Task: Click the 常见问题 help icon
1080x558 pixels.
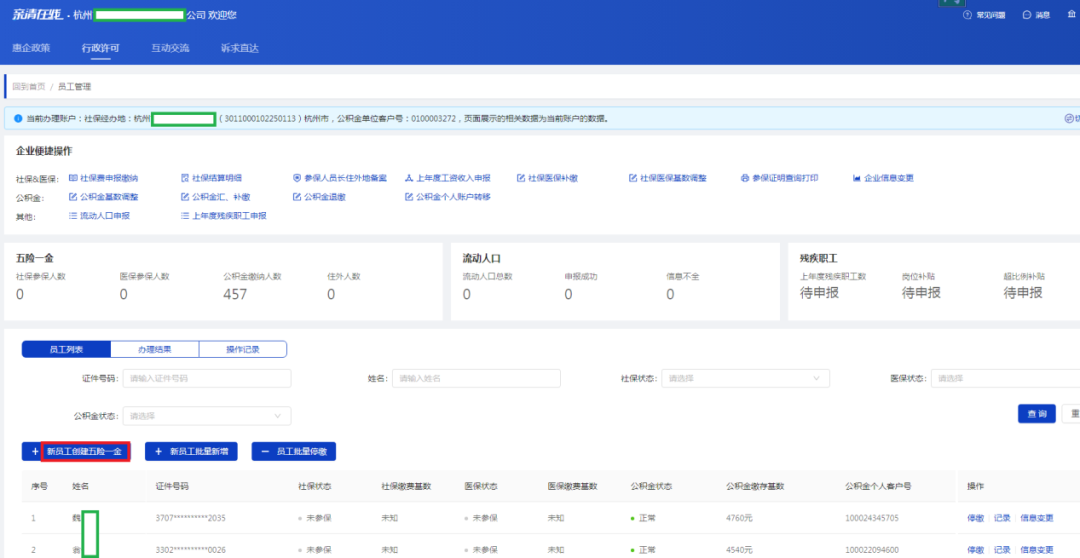Action: pyautogui.click(x=967, y=15)
